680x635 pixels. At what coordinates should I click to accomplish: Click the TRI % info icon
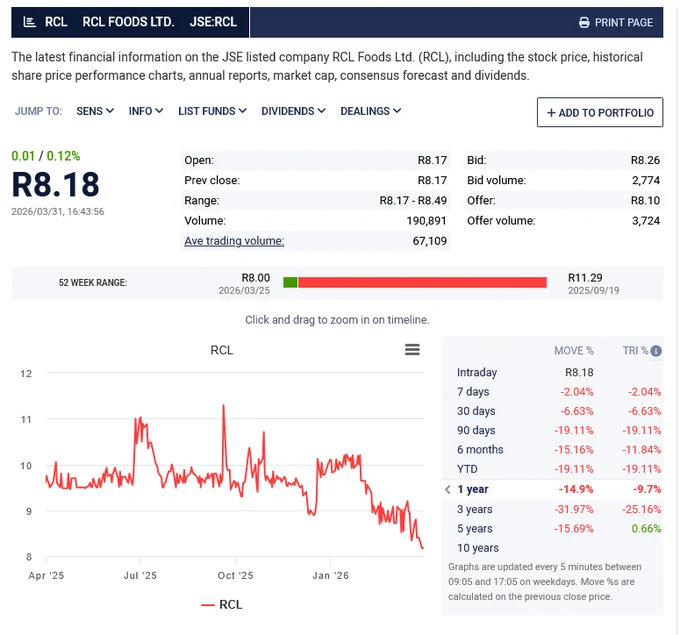click(656, 351)
